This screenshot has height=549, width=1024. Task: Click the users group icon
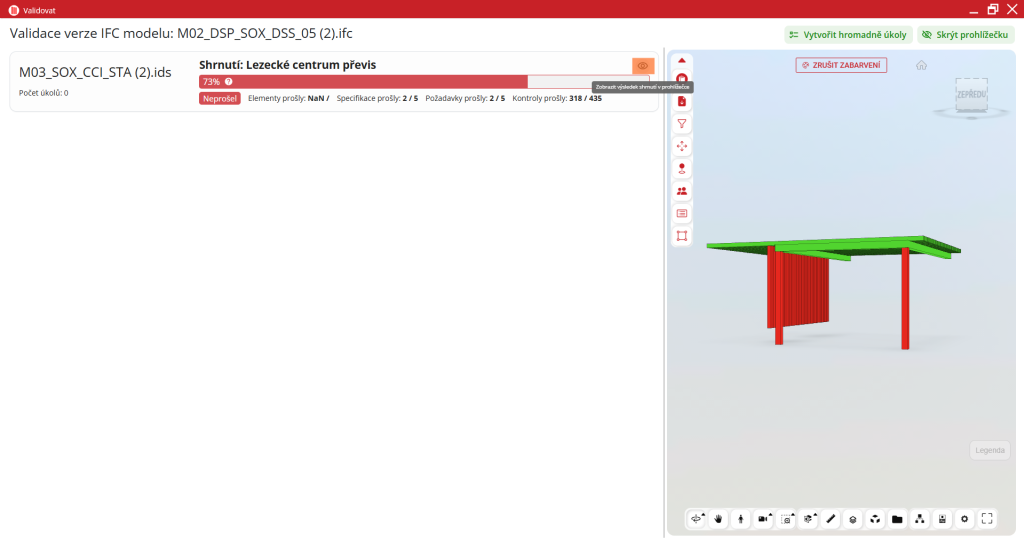[682, 190]
